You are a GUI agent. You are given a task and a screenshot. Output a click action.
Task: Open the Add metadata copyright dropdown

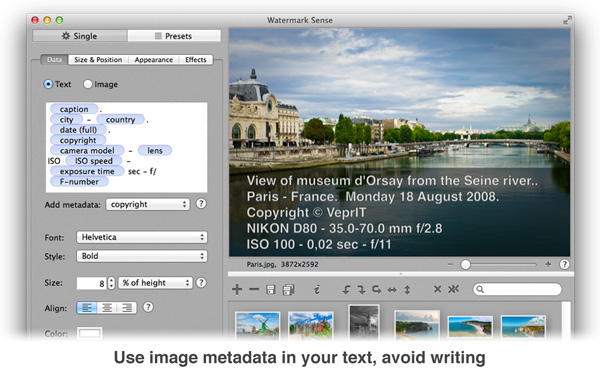coord(148,204)
